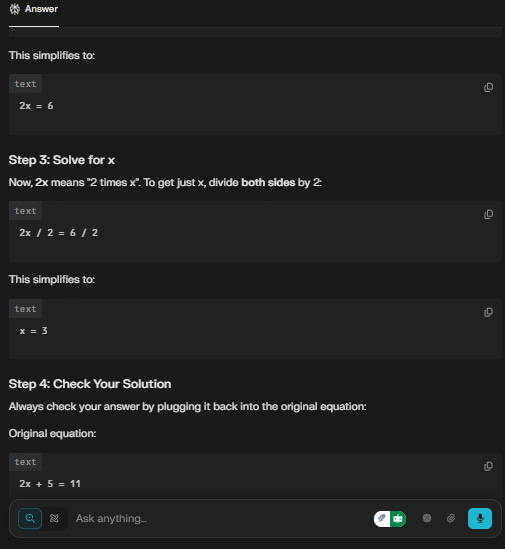Click the 'text' label above x = 3

point(25,309)
